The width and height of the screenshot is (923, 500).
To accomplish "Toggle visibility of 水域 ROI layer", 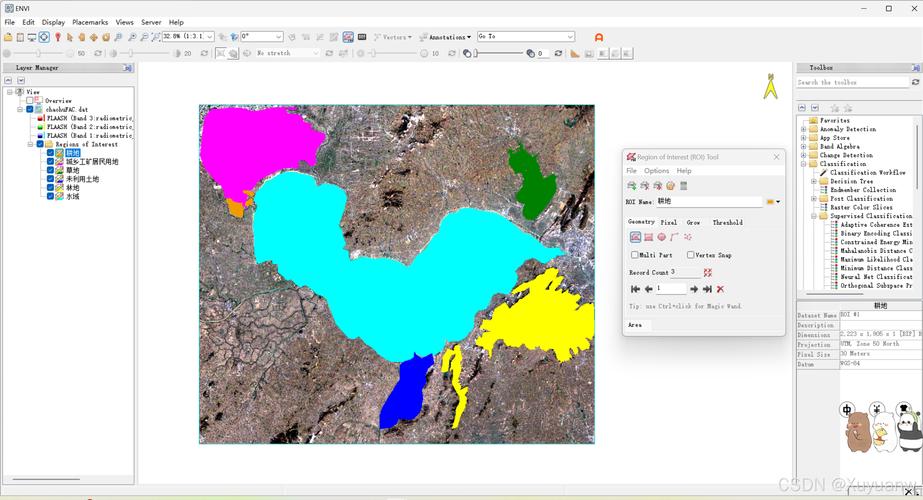I will point(51,196).
